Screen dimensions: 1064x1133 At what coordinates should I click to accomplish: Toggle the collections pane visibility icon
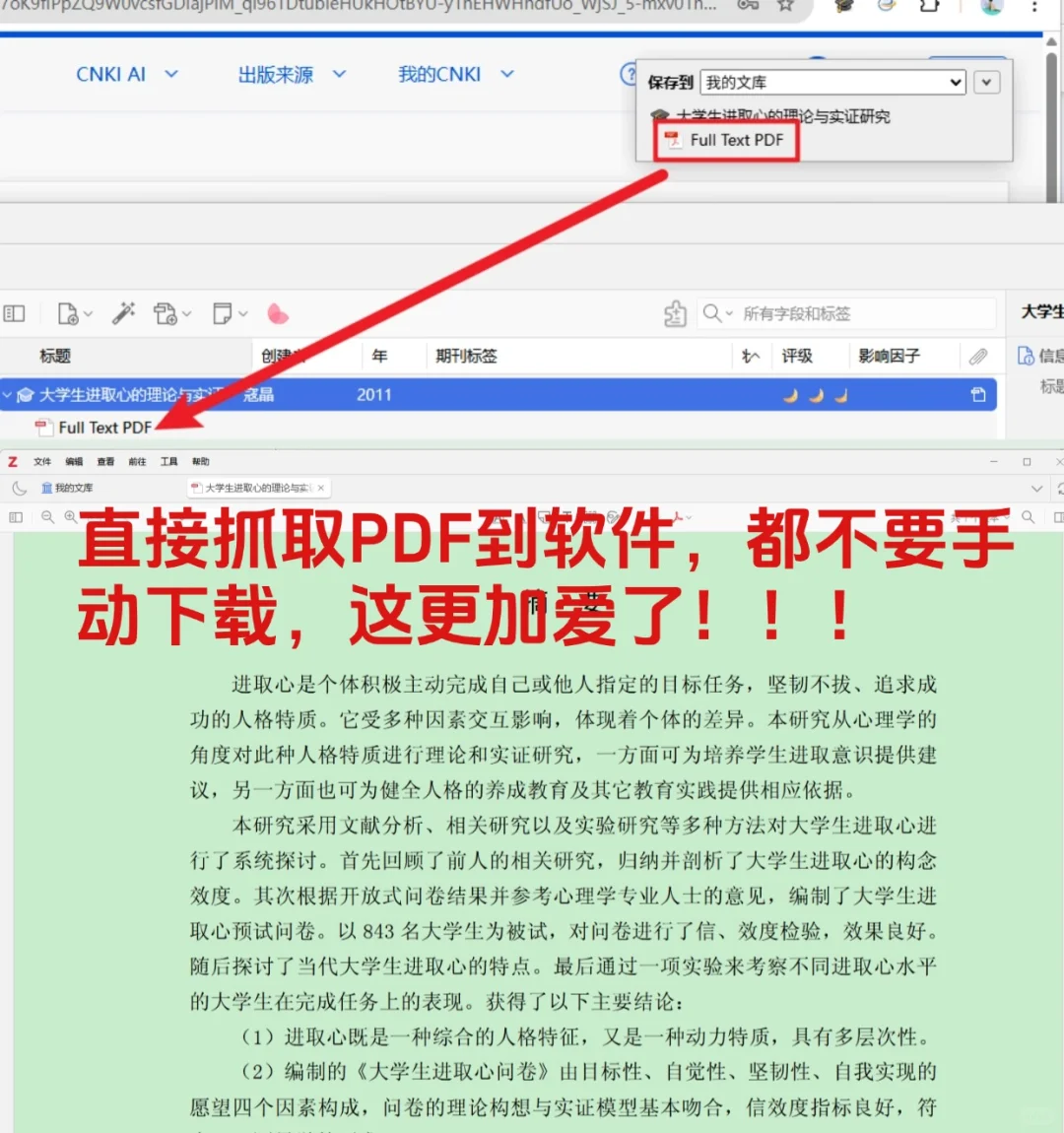coord(17,313)
